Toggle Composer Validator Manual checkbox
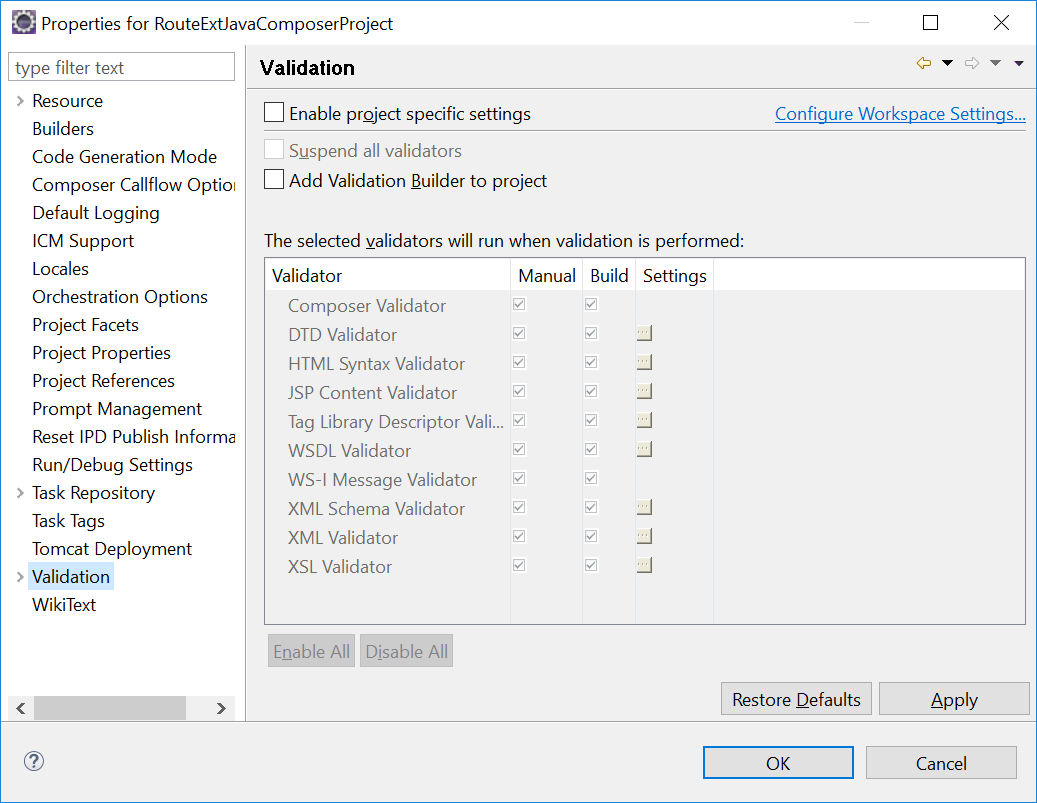This screenshot has height=803, width=1037. point(519,305)
